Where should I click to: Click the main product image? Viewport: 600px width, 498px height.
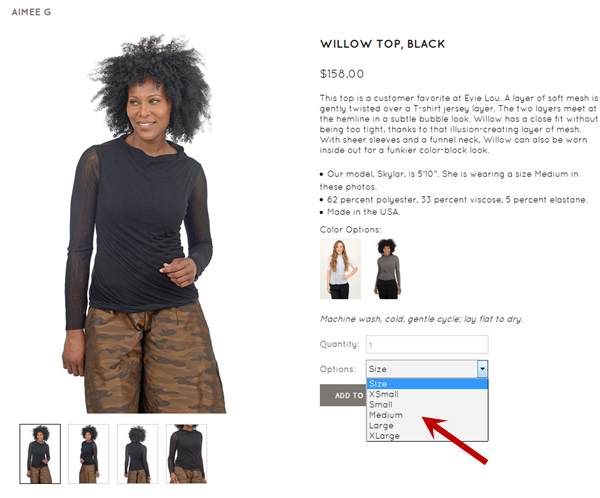143,224
